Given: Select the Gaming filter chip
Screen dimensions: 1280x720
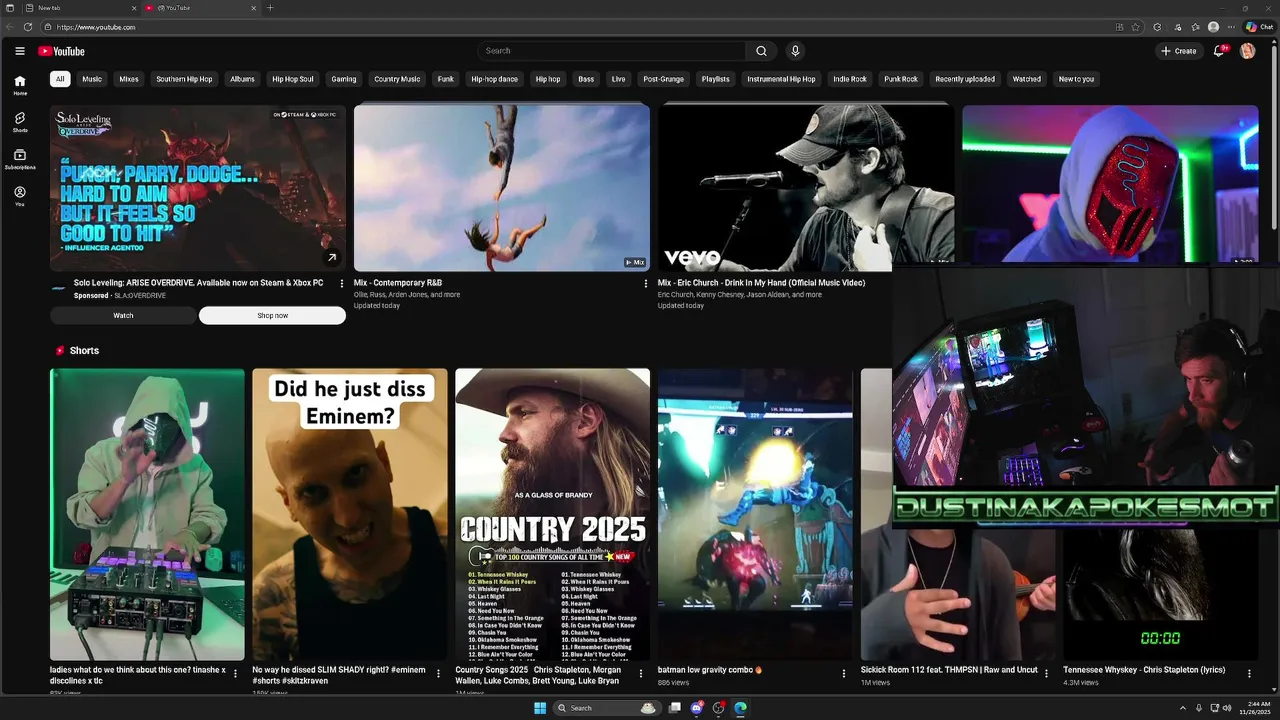Looking at the screenshot, I should click(344, 79).
